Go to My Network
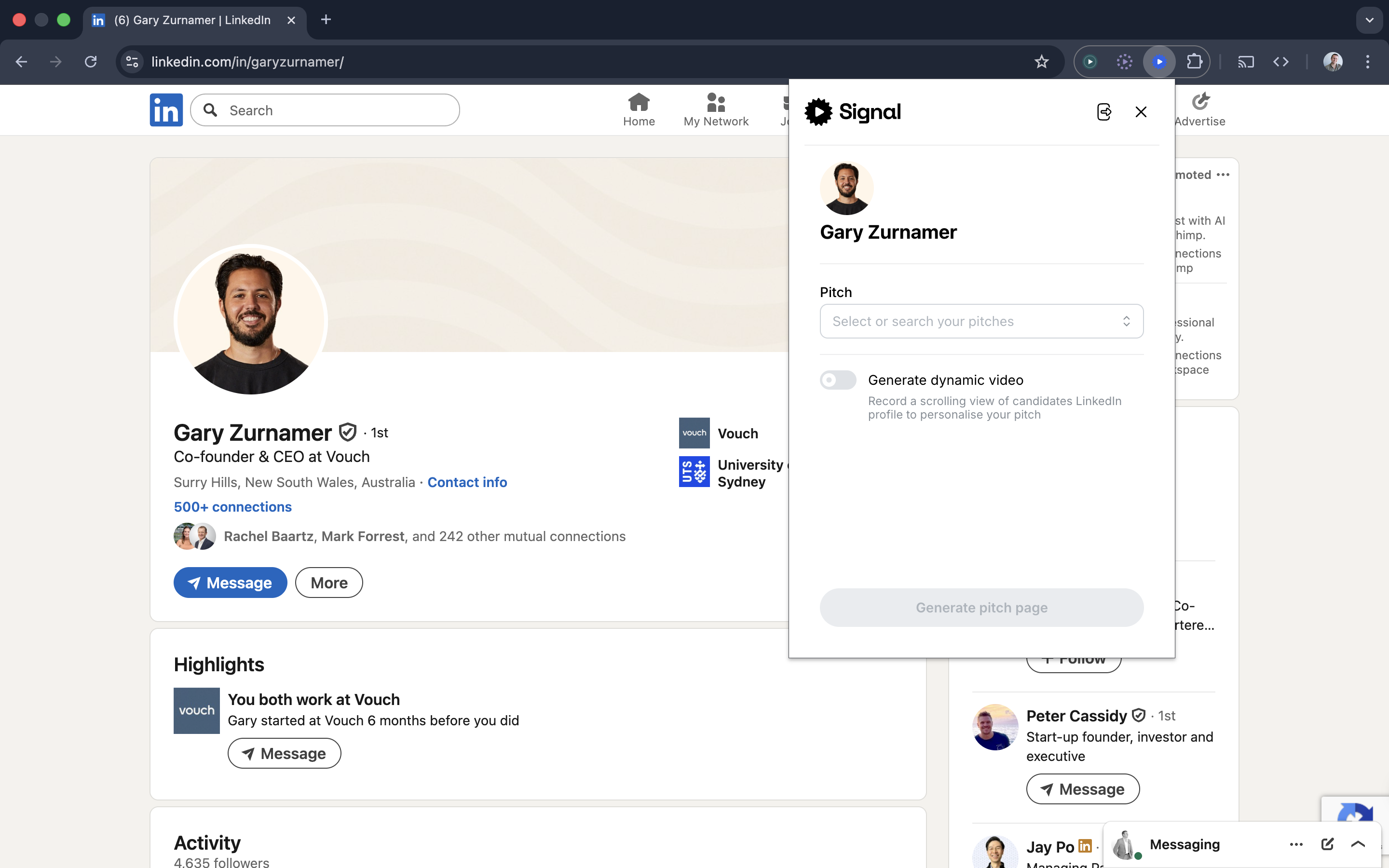Viewport: 1389px width, 868px height. tap(716, 109)
